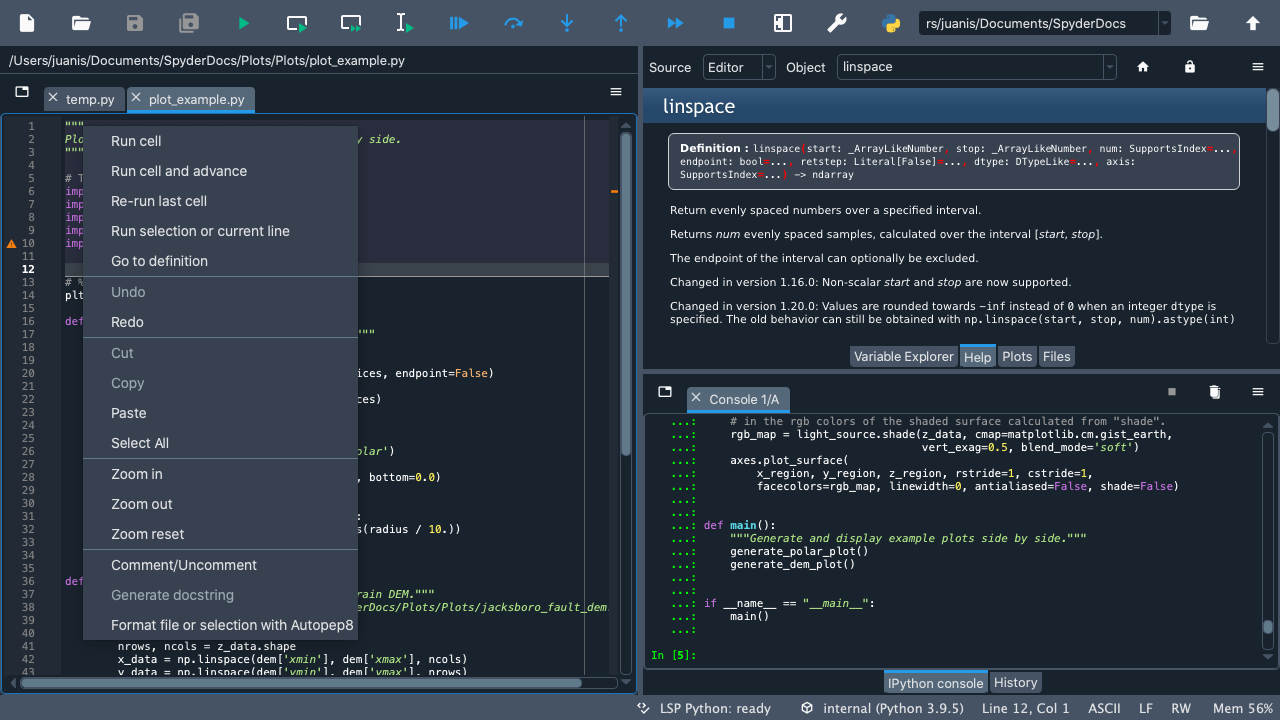Close the temp.py editor tab
1280x720 pixels.
pyautogui.click(x=53, y=99)
